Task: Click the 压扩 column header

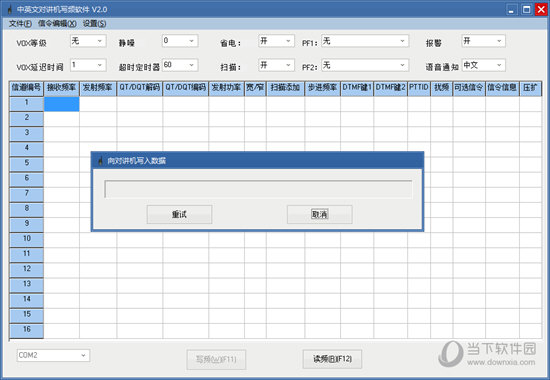Action: 530,88
